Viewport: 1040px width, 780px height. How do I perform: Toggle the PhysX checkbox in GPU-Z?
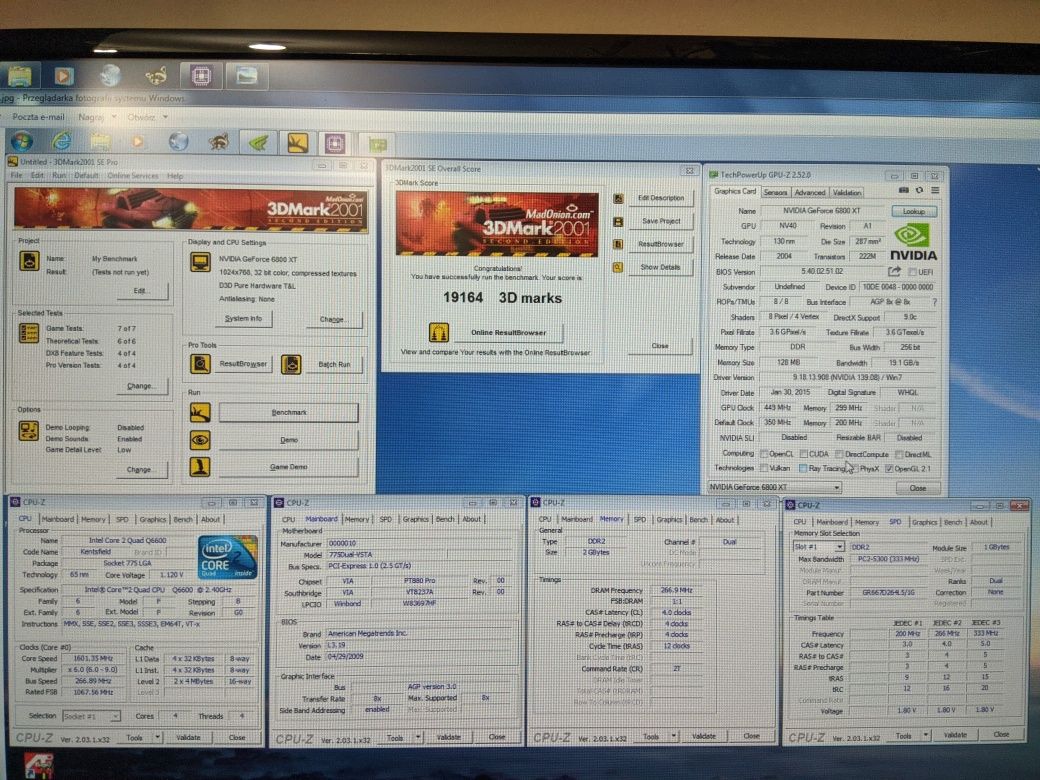(x=854, y=468)
